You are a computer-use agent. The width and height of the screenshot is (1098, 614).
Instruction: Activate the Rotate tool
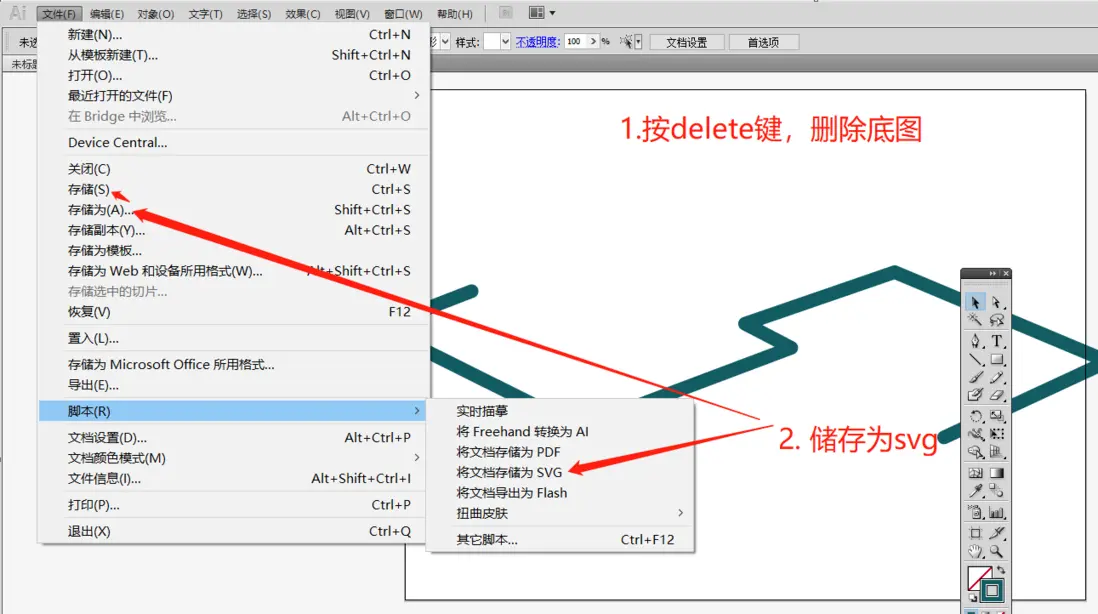(x=975, y=416)
